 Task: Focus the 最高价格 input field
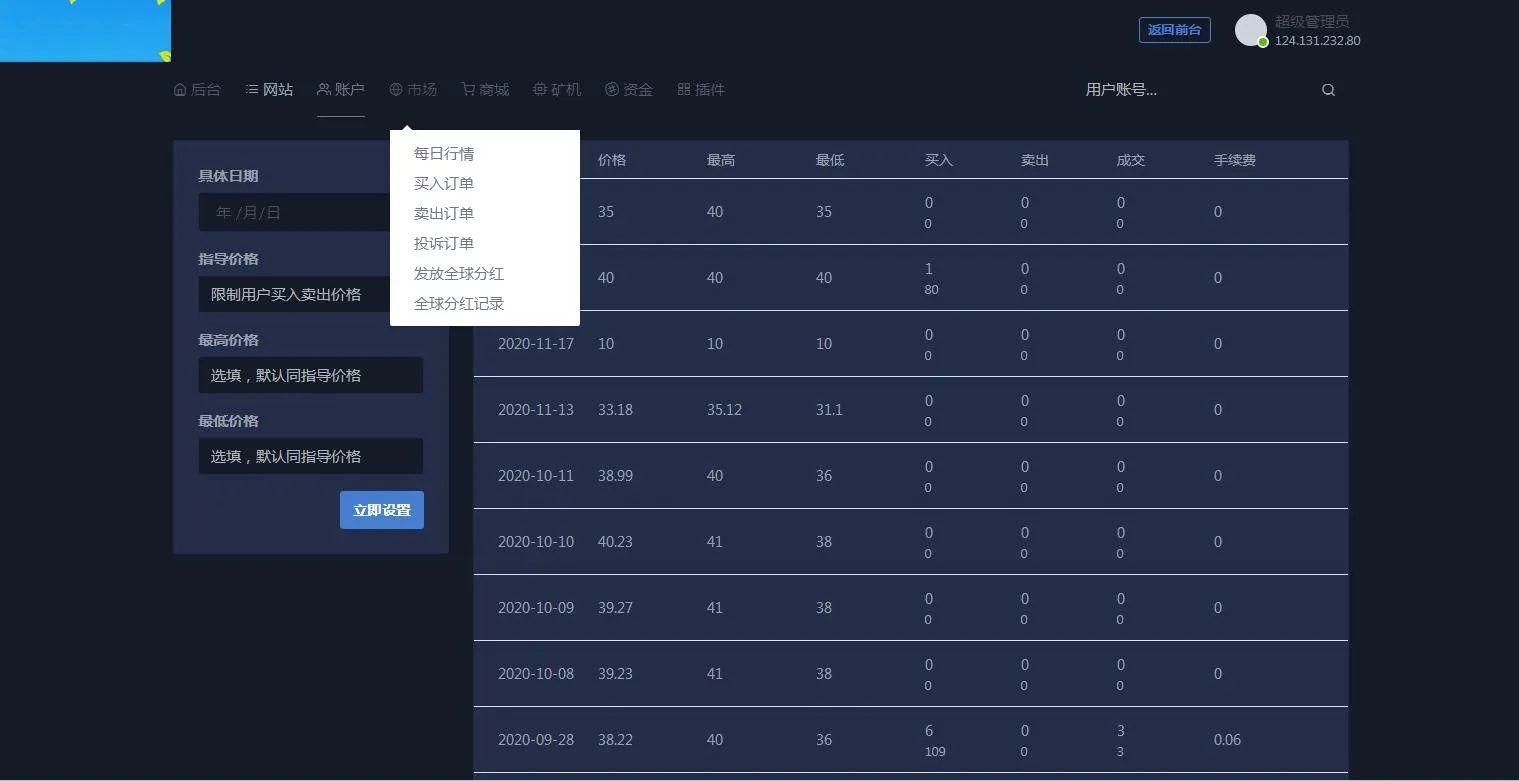(311, 375)
